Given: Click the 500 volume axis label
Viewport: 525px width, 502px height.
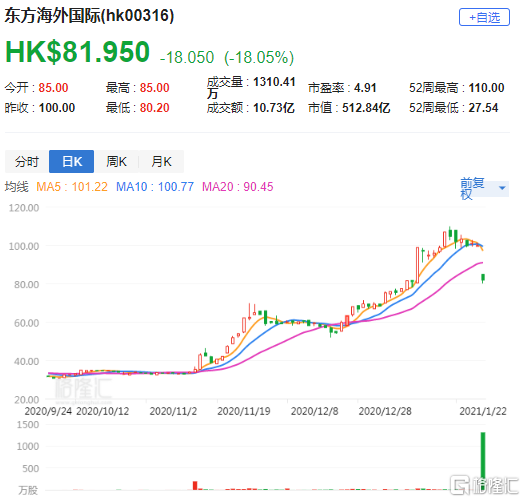Looking at the screenshot, I should point(30,469).
